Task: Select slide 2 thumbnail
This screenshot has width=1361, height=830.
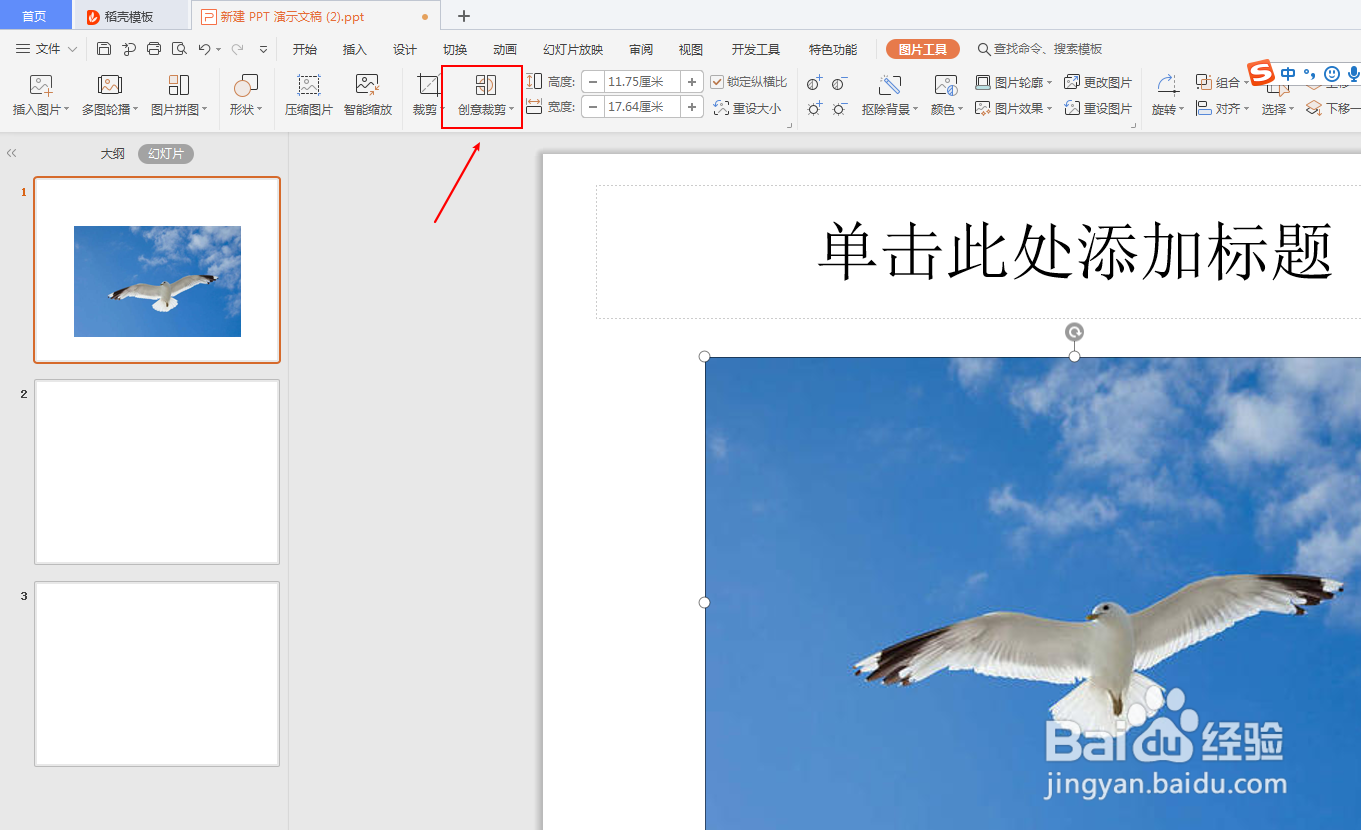Action: pyautogui.click(x=157, y=472)
